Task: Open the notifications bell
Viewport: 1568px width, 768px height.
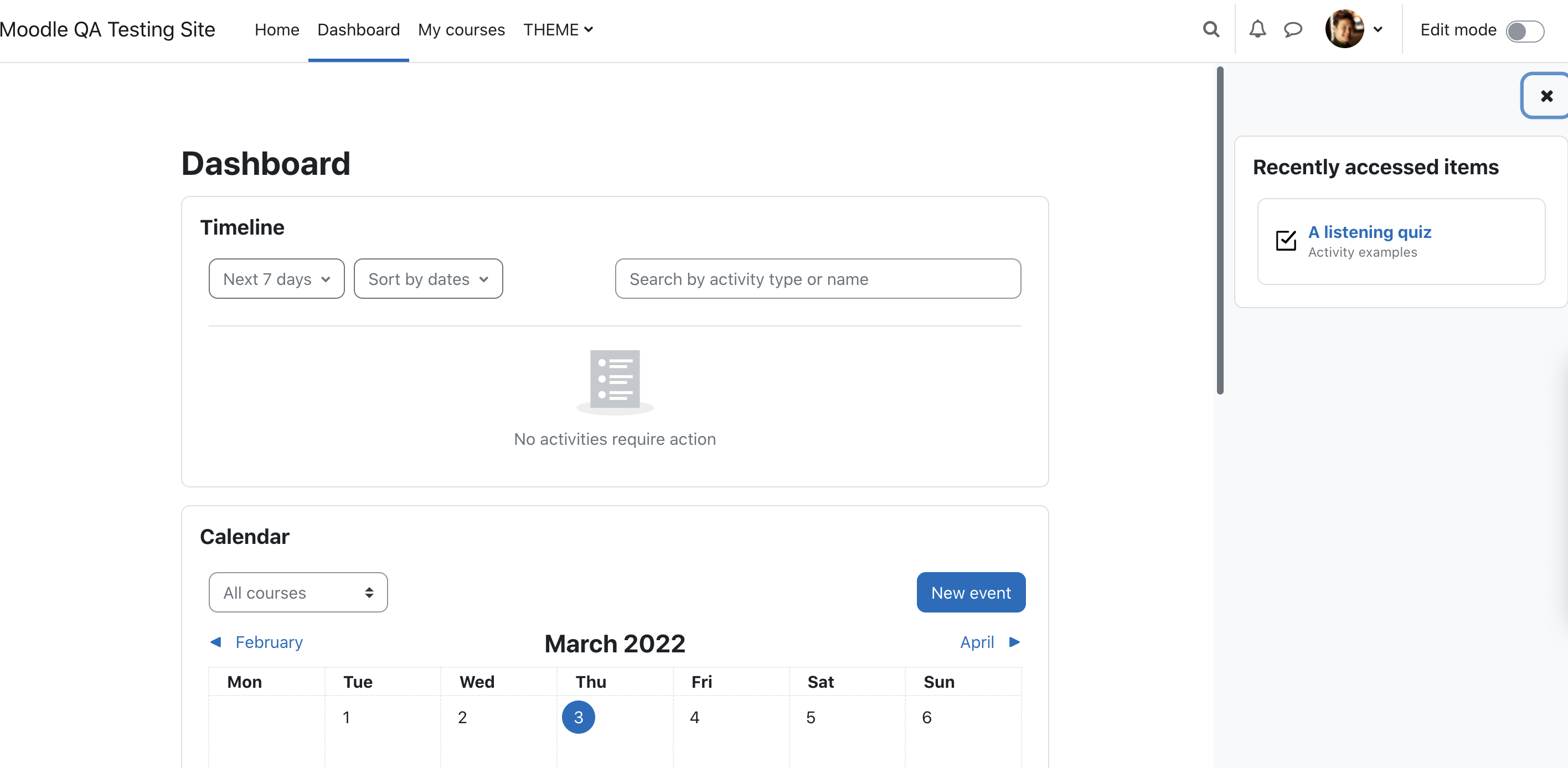Action: point(1257,29)
